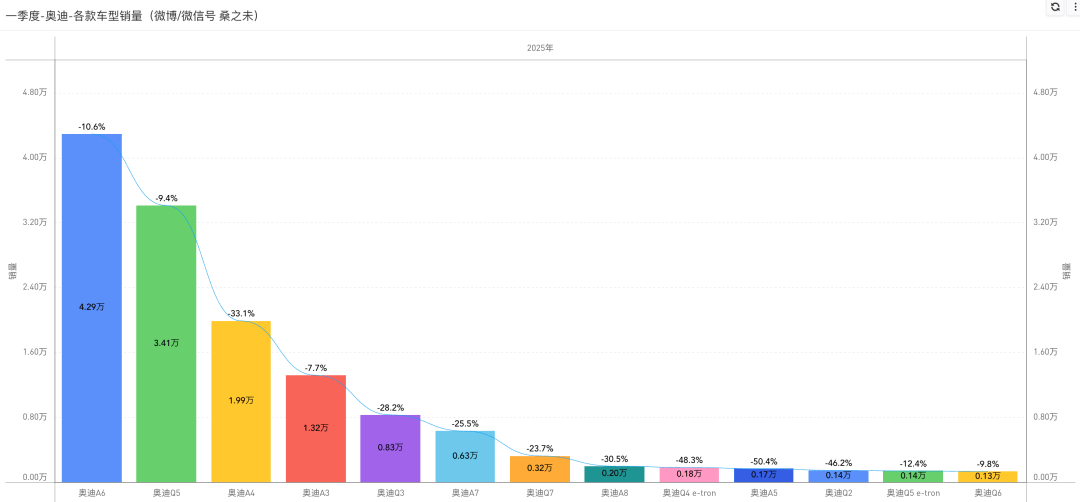1080x502 pixels.
Task: Select the dark blue 奥迪A5 bar
Action: (x=764, y=475)
